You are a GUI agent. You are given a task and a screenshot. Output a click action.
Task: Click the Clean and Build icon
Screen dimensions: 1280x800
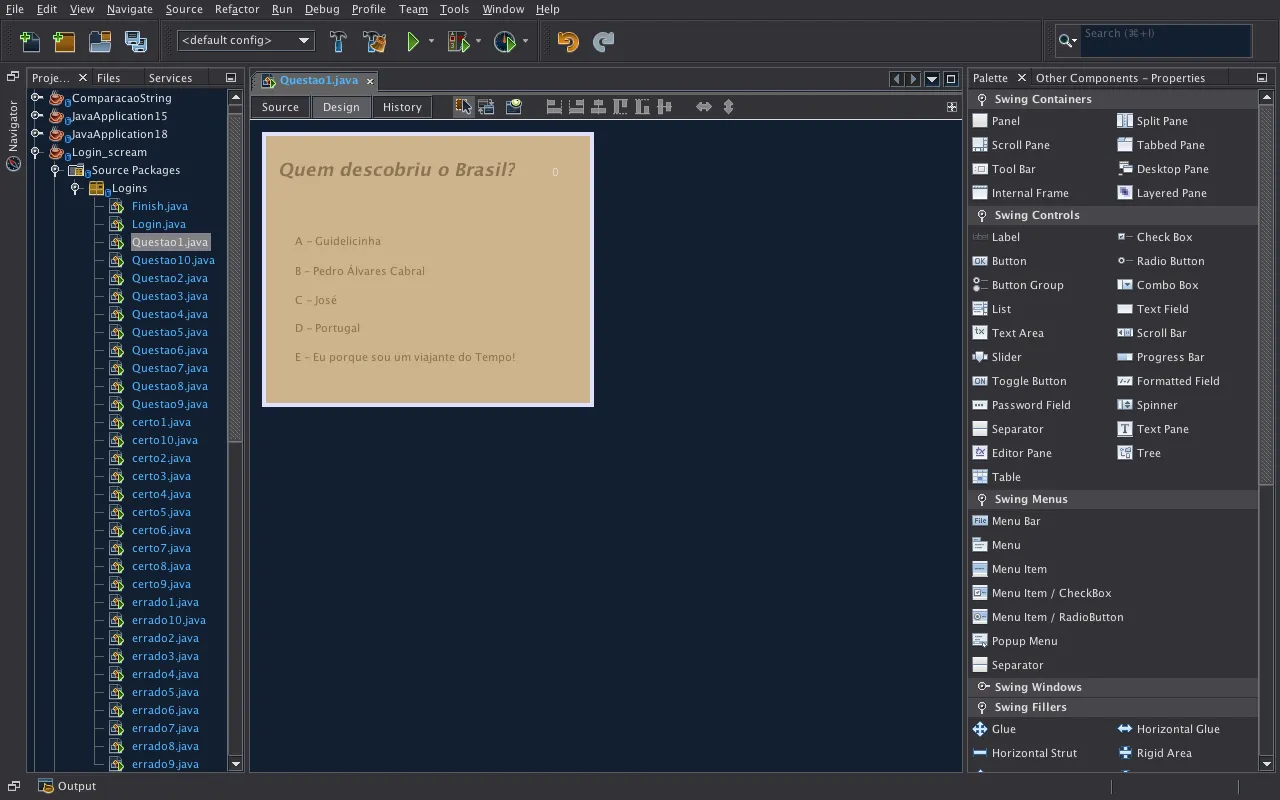point(375,42)
